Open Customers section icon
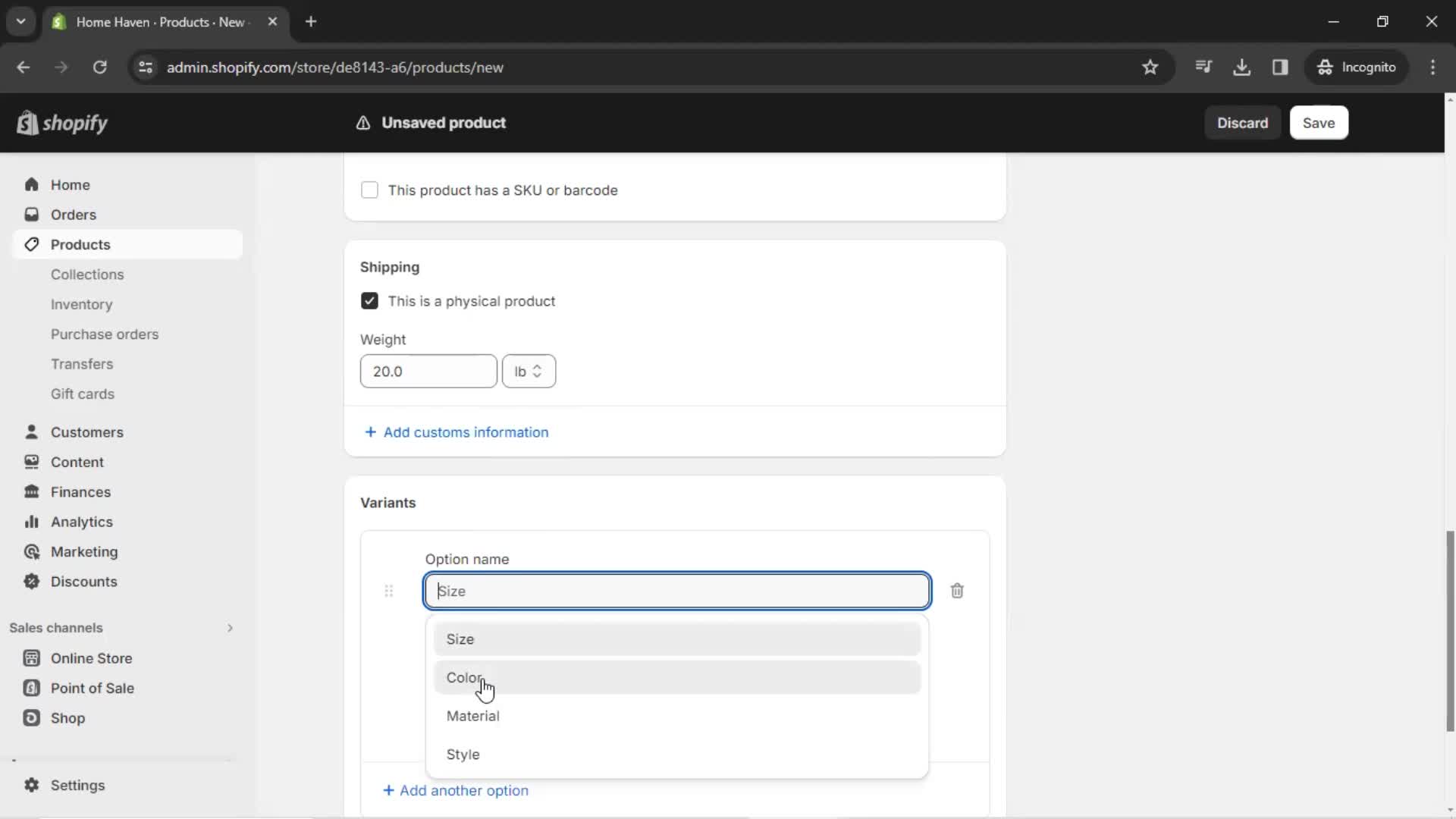 [x=31, y=432]
